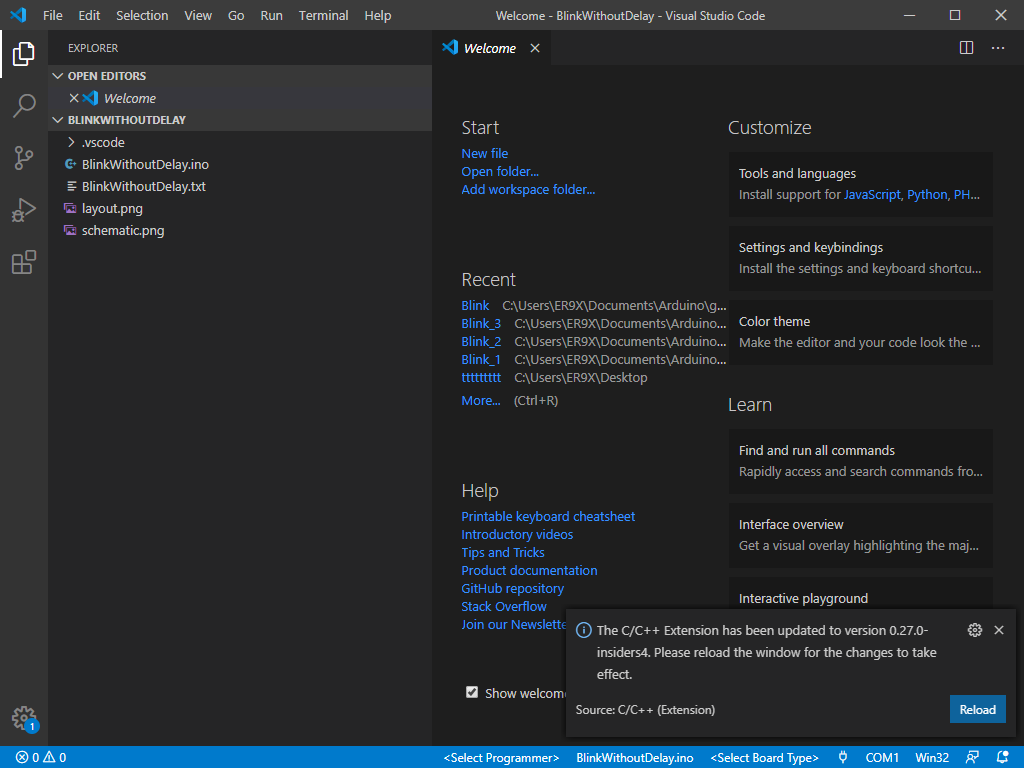Open the Source Control view

pos(24,158)
